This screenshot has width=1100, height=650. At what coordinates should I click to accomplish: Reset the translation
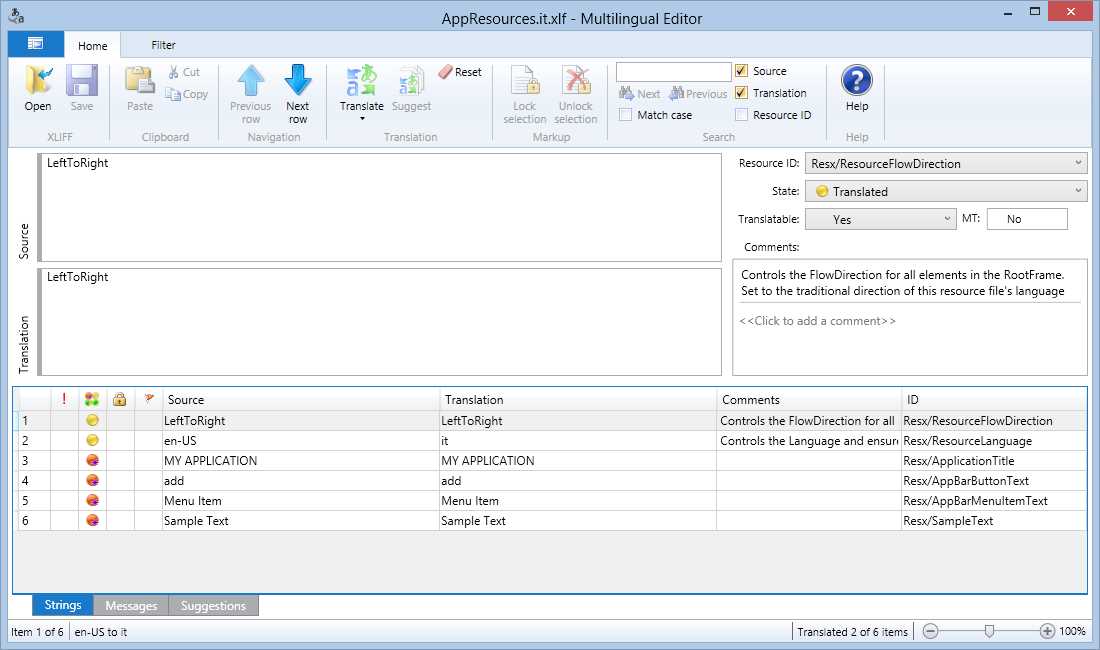coord(461,72)
